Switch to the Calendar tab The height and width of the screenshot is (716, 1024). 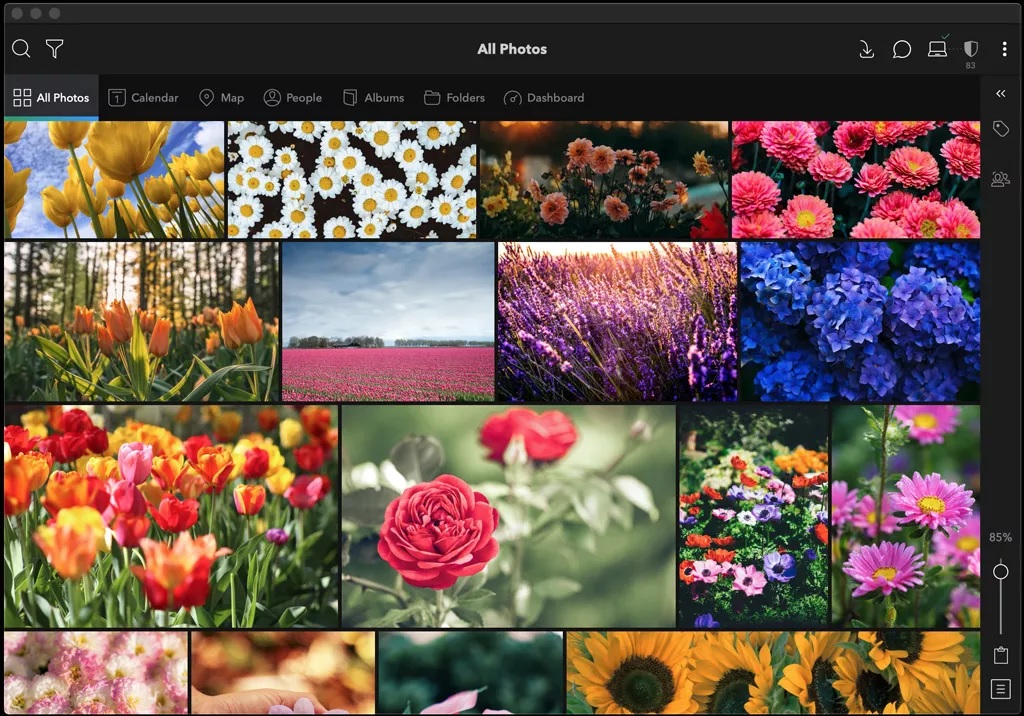(x=143, y=98)
